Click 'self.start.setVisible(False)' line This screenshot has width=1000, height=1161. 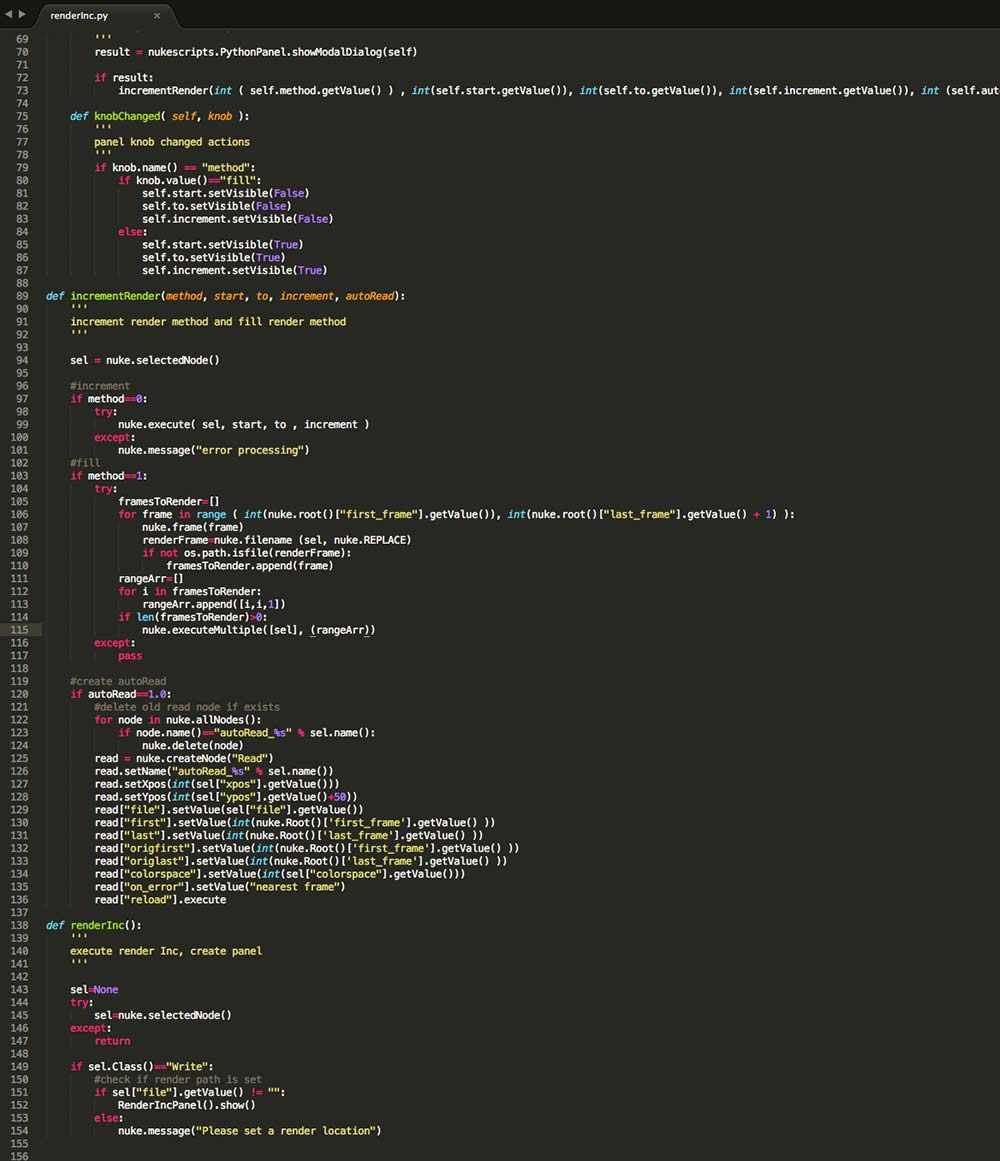click(226, 193)
